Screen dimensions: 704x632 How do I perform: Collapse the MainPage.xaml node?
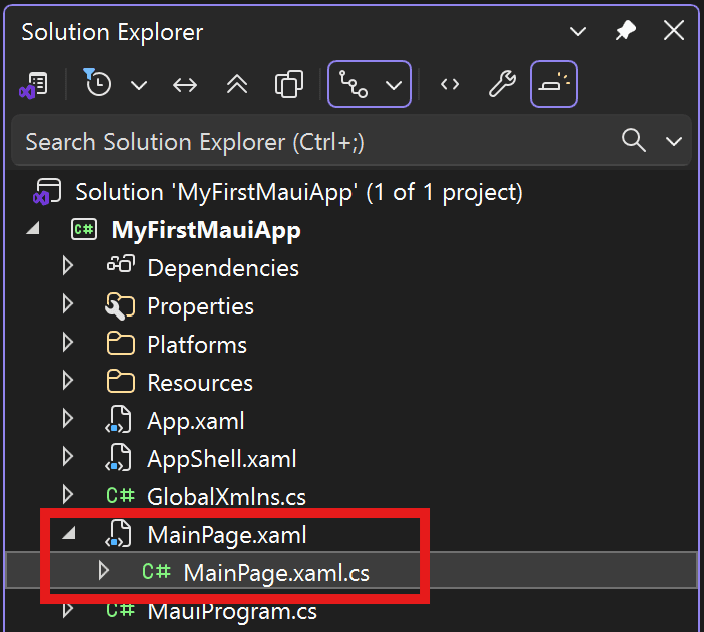coord(69,533)
